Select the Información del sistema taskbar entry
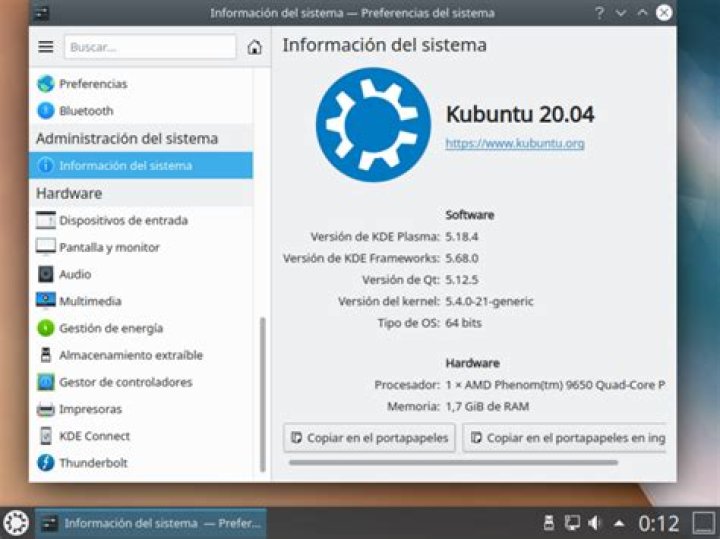 tap(151, 523)
